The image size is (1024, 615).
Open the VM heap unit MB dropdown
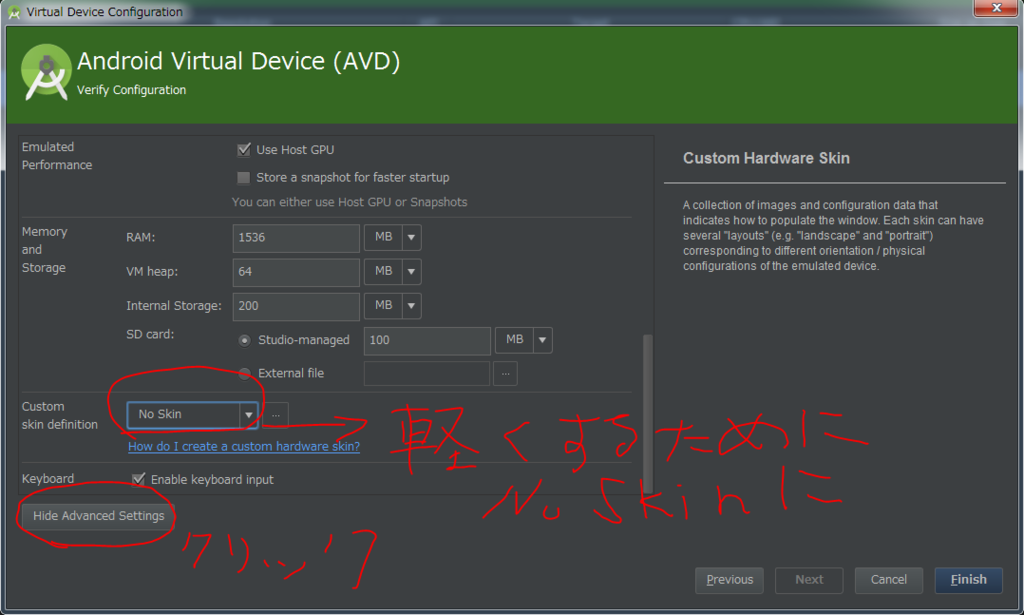[x=392, y=272]
